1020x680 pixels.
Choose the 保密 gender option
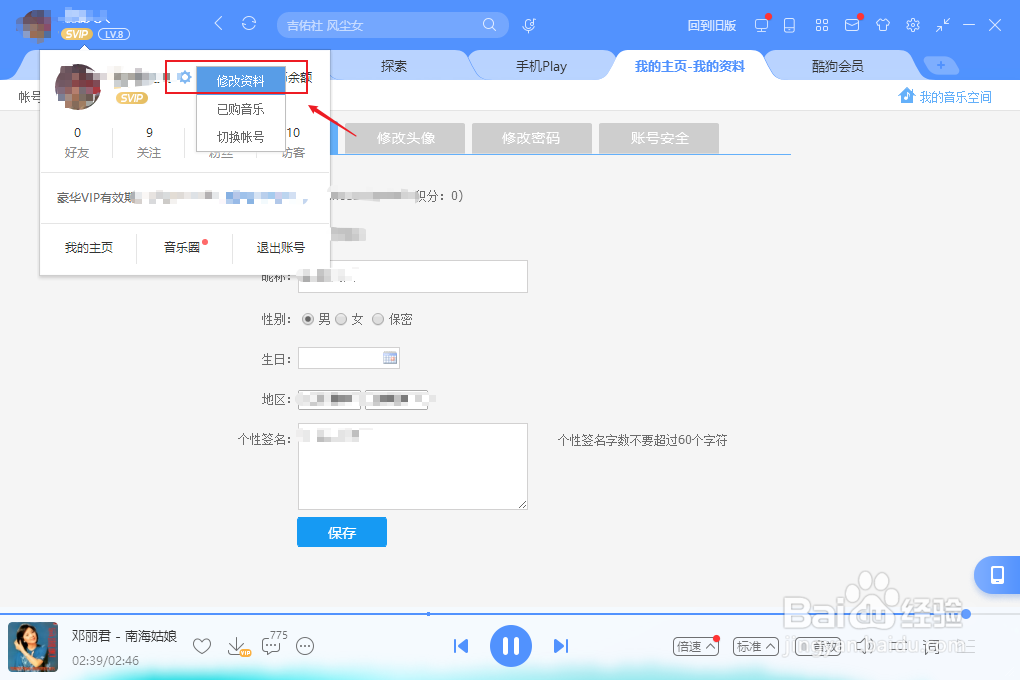click(380, 319)
